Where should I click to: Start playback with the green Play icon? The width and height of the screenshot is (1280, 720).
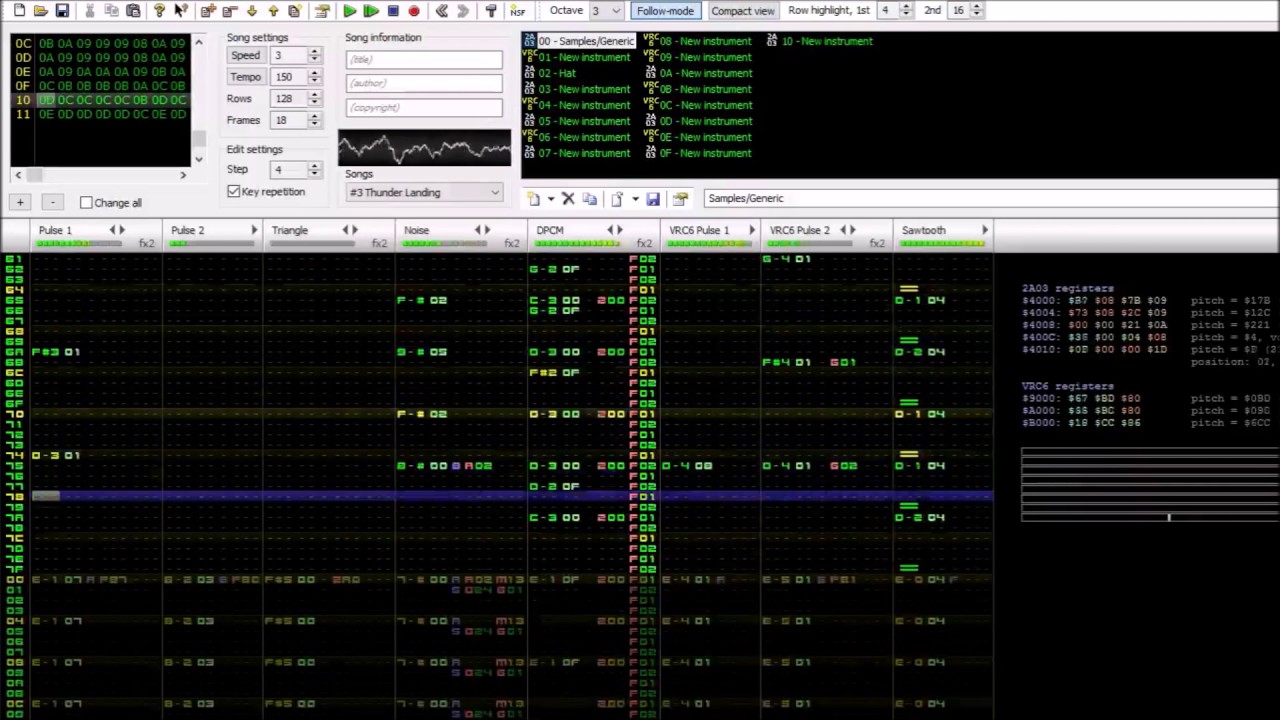click(x=349, y=11)
